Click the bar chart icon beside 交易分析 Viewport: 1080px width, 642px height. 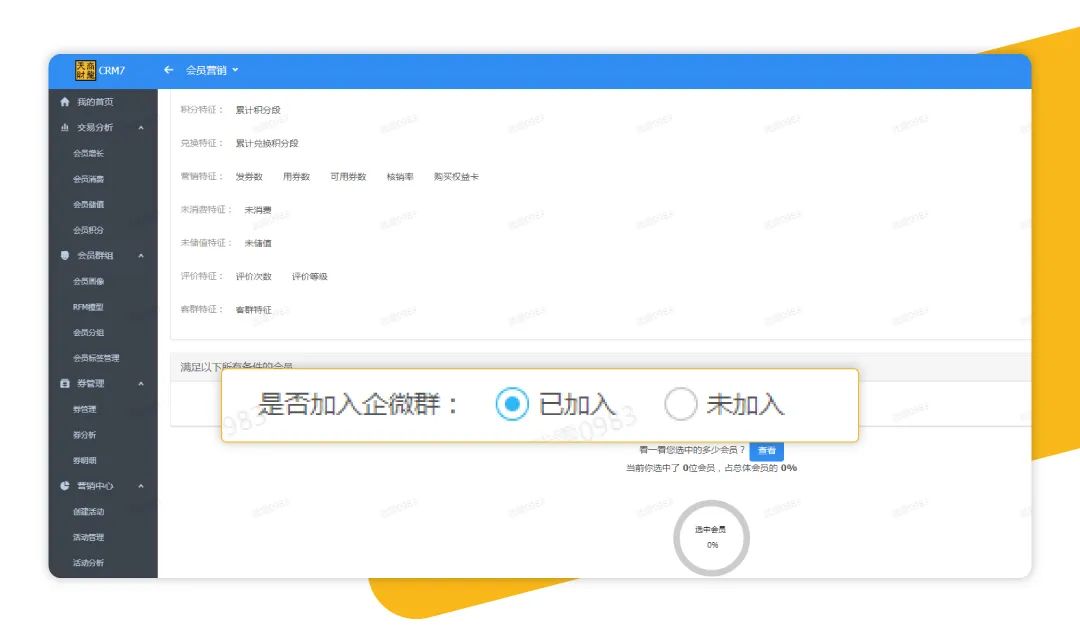tap(65, 128)
